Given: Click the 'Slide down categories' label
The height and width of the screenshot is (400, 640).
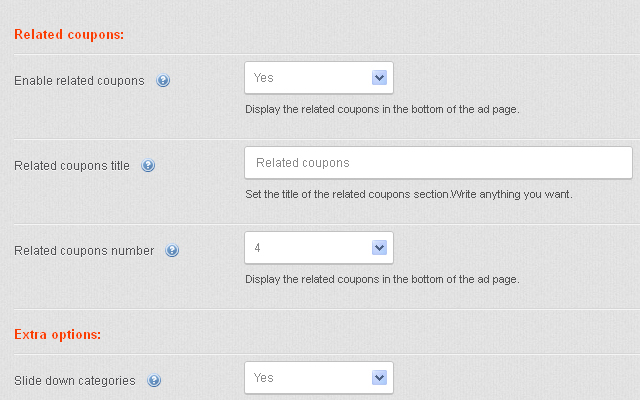Looking at the screenshot, I should tap(75, 381).
